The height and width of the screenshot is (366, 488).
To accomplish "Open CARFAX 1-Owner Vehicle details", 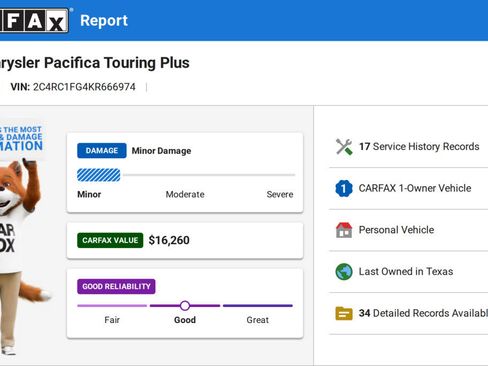I will [408, 188].
